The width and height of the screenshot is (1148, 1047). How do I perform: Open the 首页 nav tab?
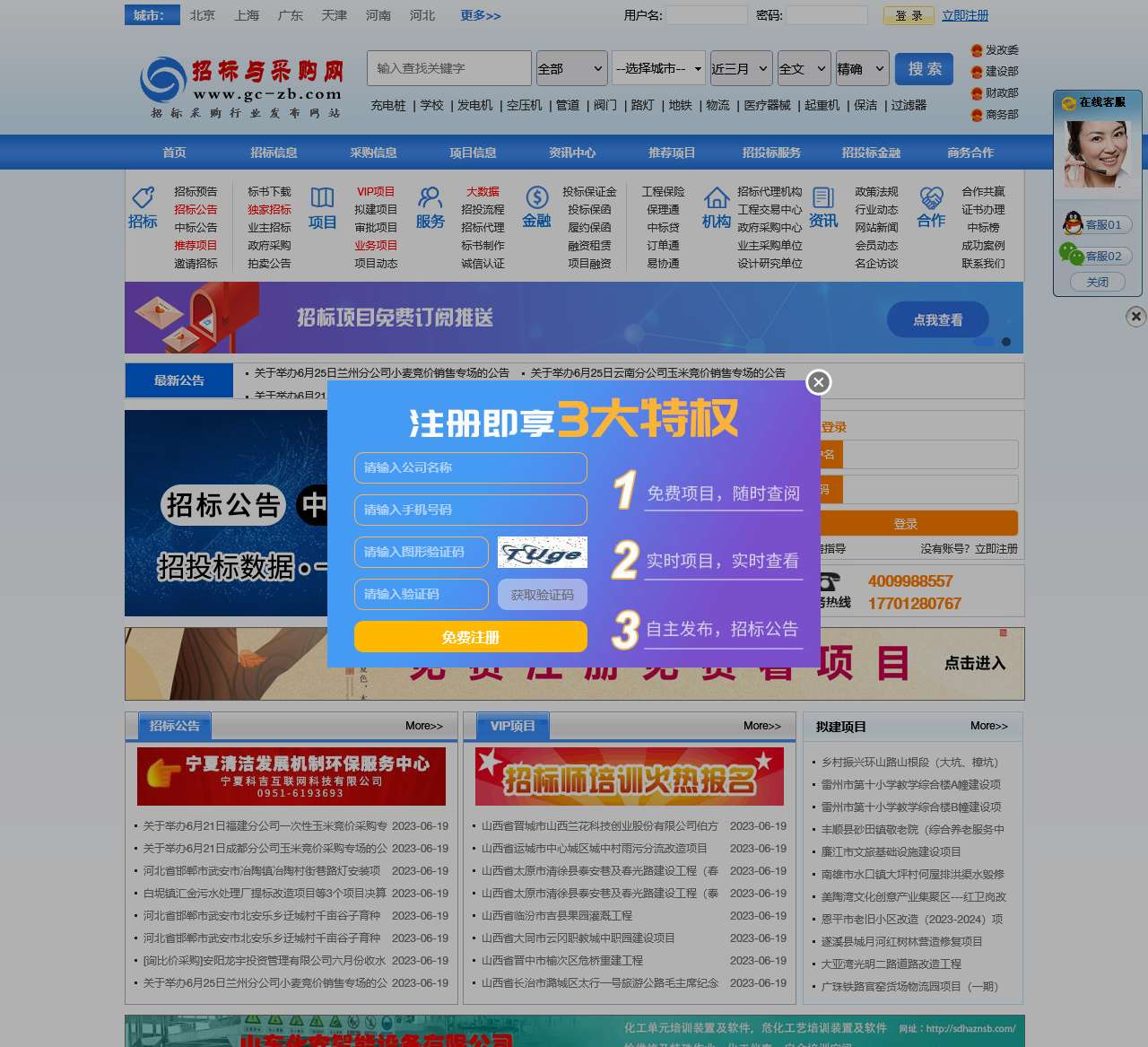[x=174, y=153]
